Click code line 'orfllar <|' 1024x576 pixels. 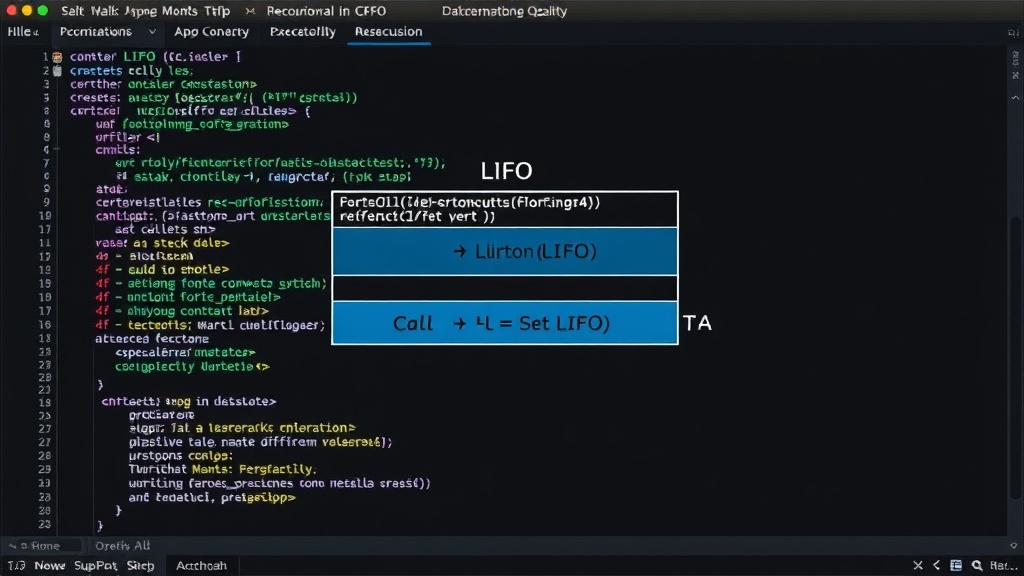click(127, 137)
